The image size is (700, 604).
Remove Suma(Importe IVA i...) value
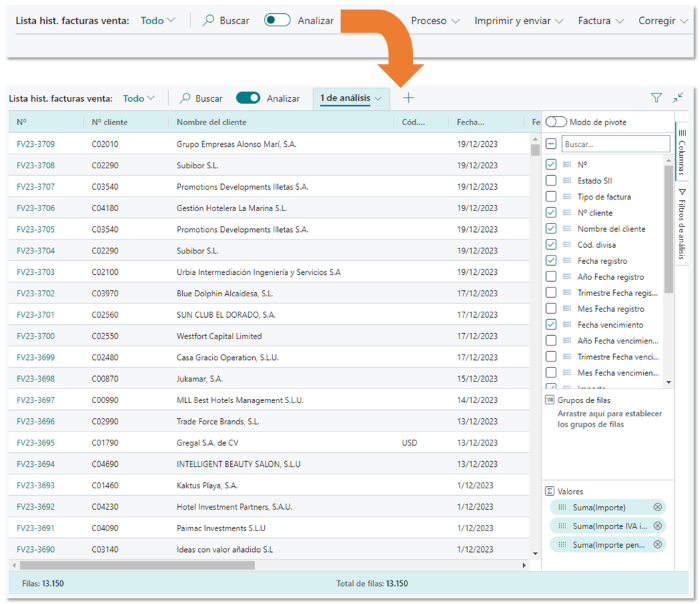click(658, 526)
